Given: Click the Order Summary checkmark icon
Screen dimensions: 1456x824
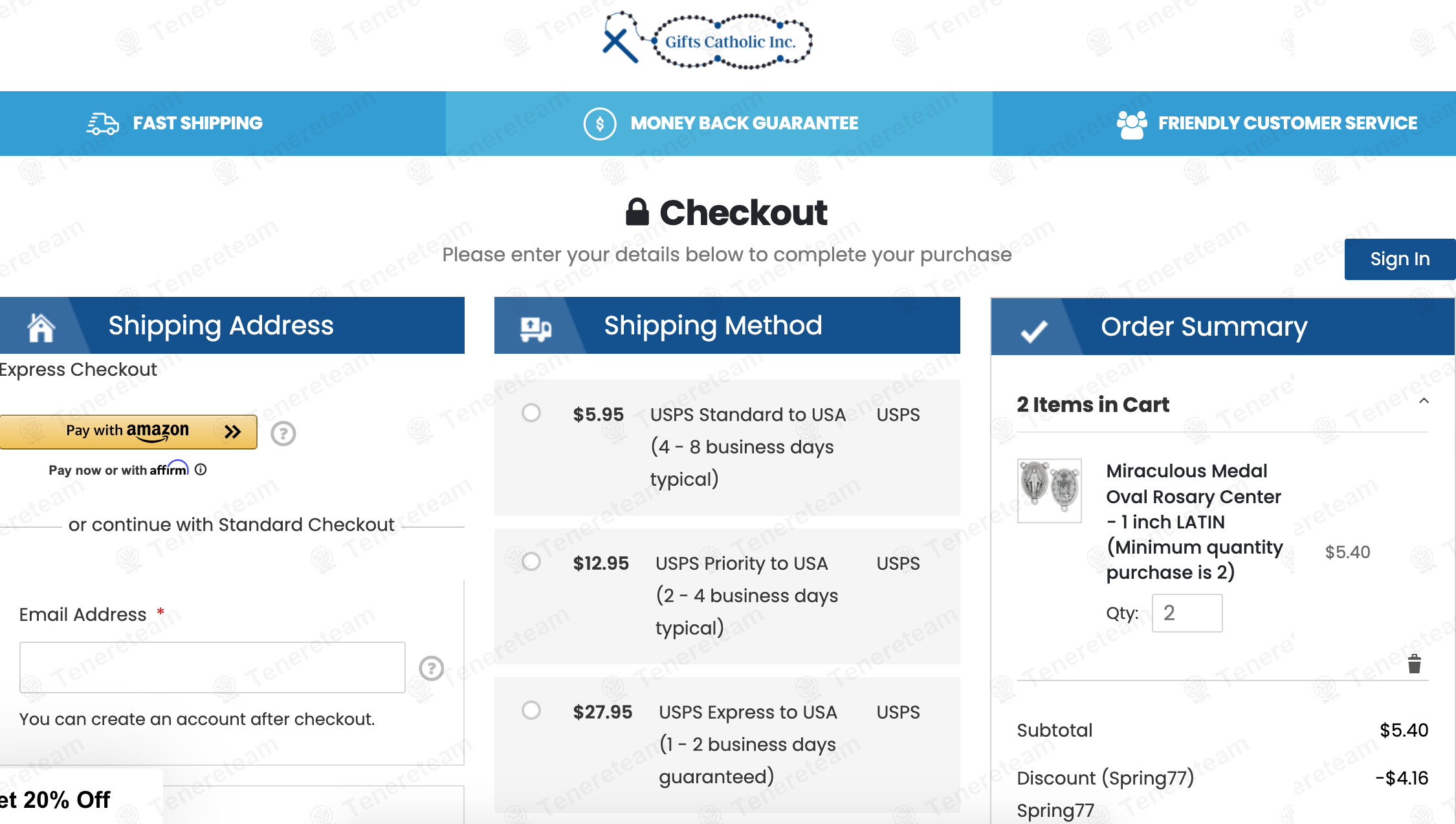Looking at the screenshot, I should point(1034,331).
